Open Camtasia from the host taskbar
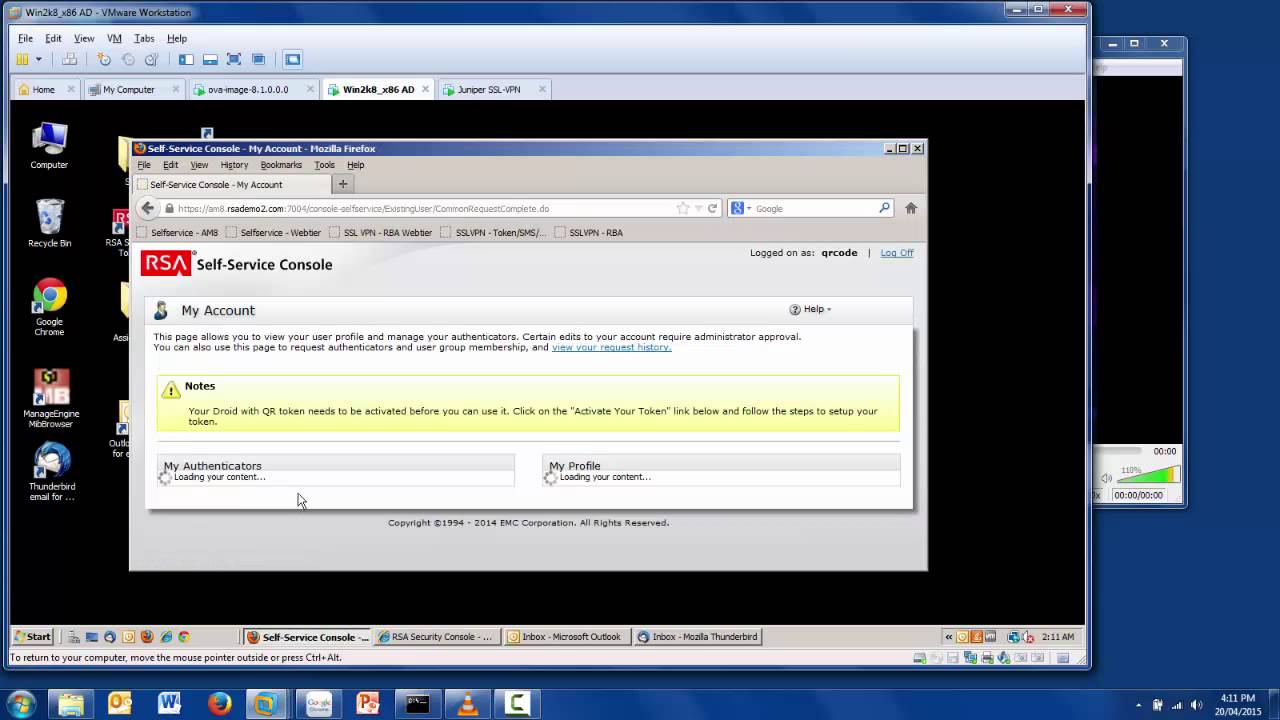1280x720 pixels. coord(517,704)
